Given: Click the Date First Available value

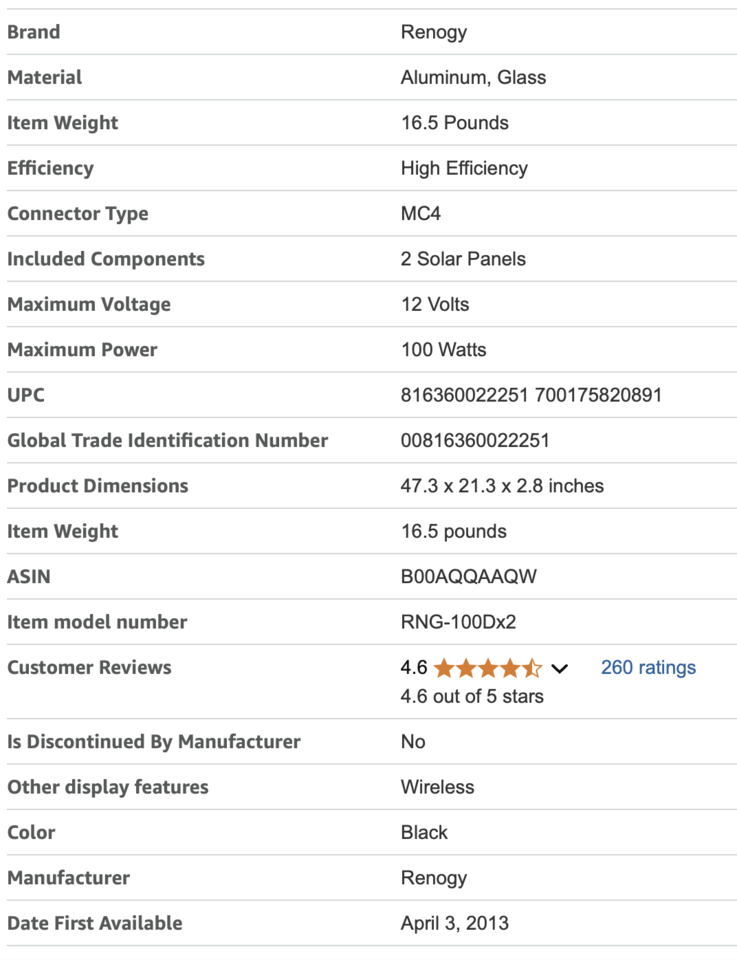Looking at the screenshot, I should pos(455,923).
